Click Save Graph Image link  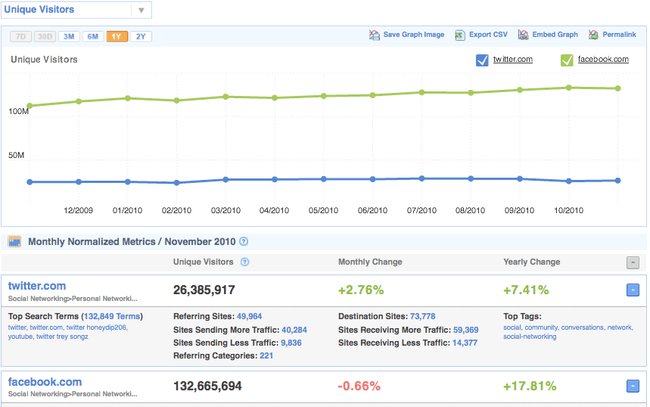click(414, 34)
